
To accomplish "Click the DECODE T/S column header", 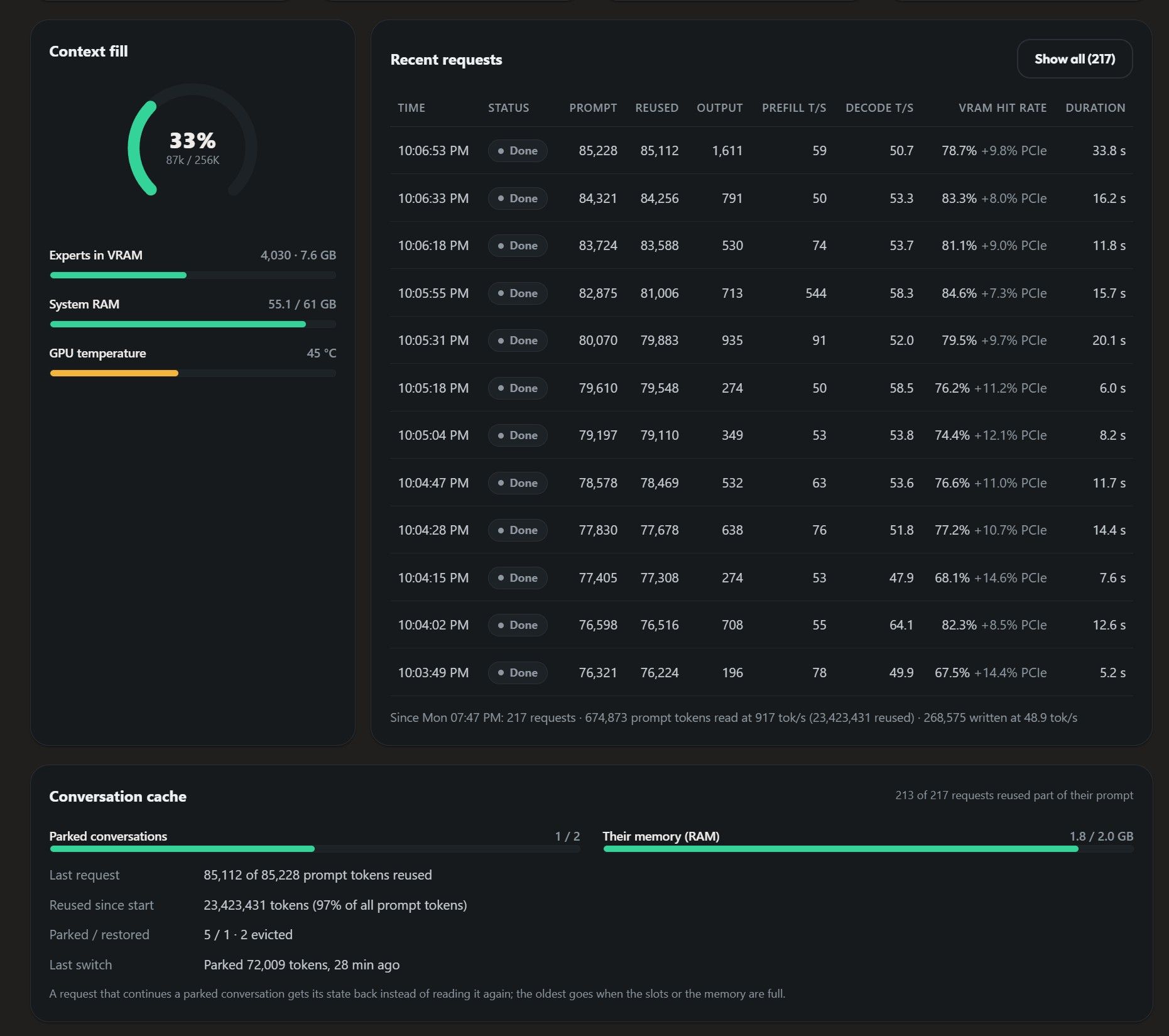I will click(x=879, y=108).
